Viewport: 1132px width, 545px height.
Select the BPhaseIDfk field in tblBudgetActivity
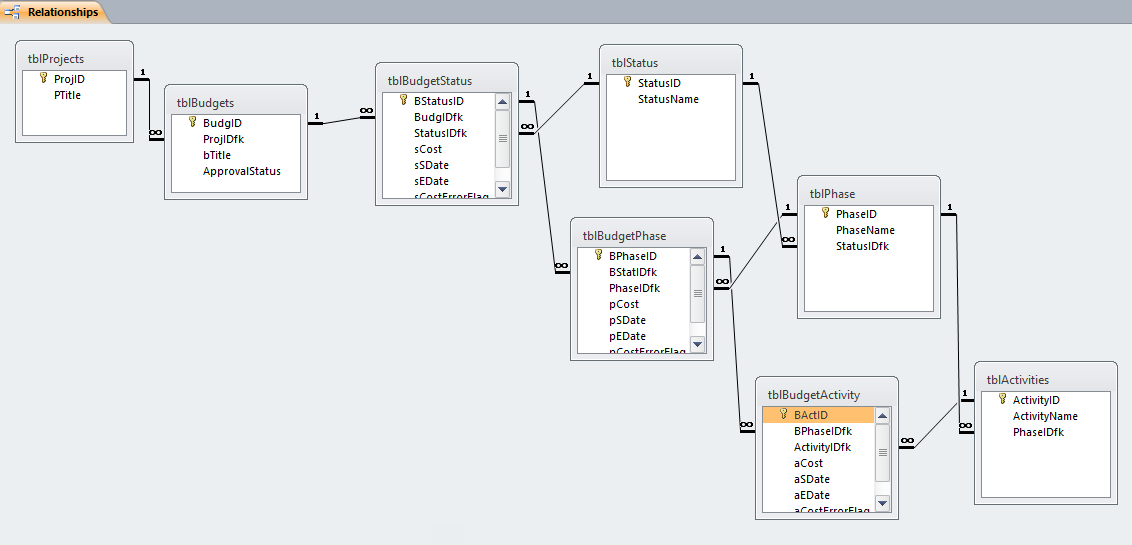click(x=823, y=431)
